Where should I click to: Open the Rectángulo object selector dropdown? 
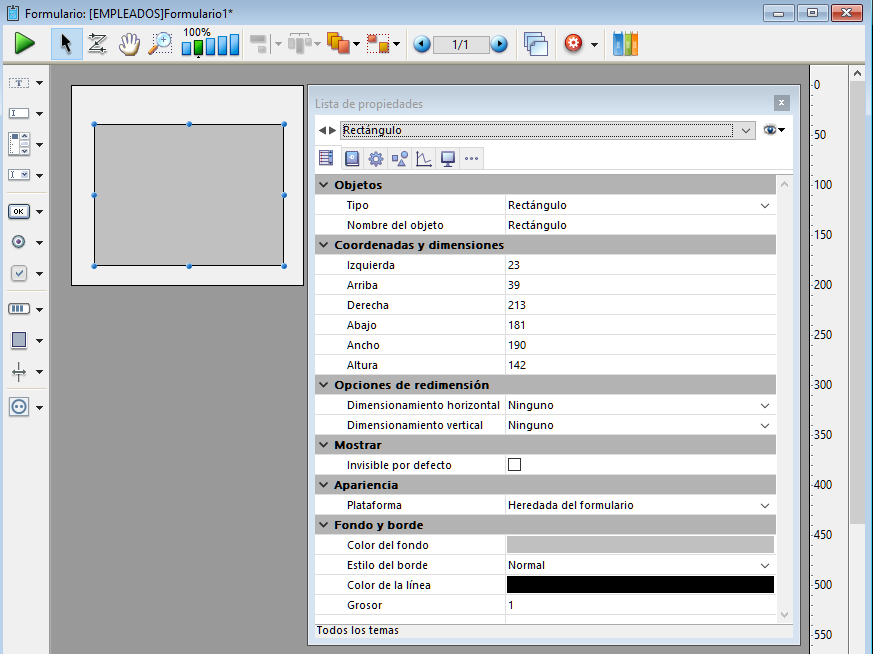(x=747, y=130)
